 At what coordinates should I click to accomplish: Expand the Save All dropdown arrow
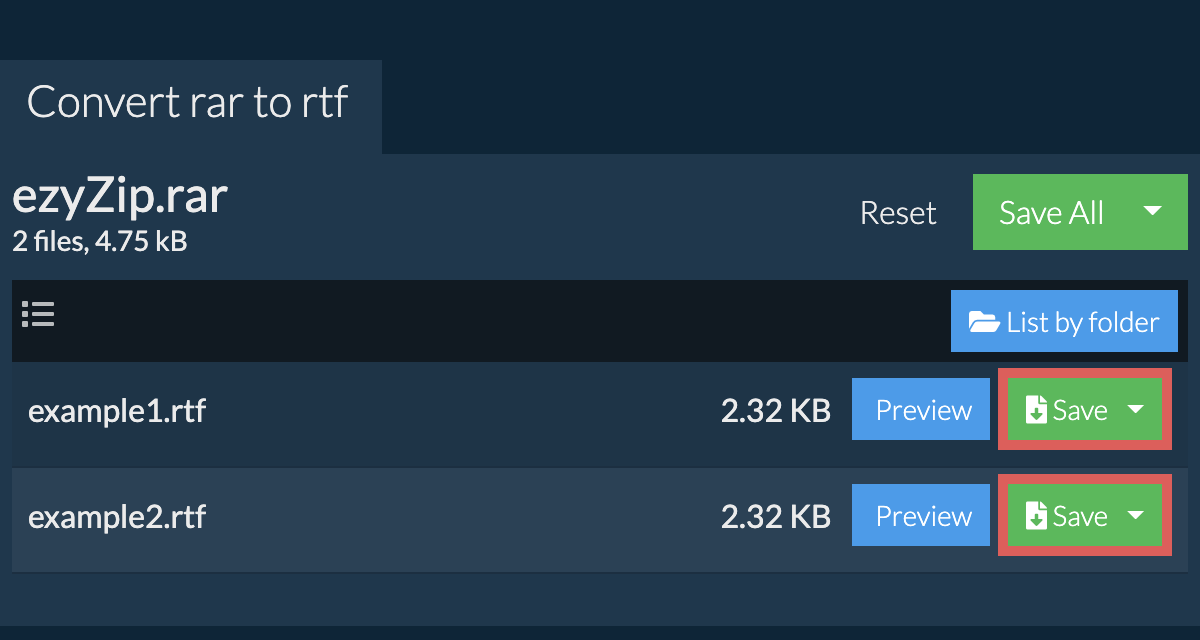(1152, 211)
